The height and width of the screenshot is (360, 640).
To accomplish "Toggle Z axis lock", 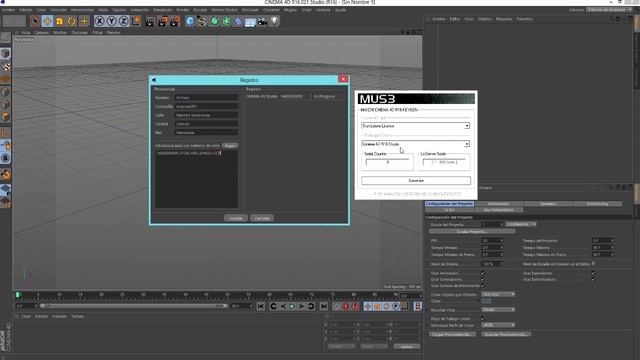I will tap(123, 21).
